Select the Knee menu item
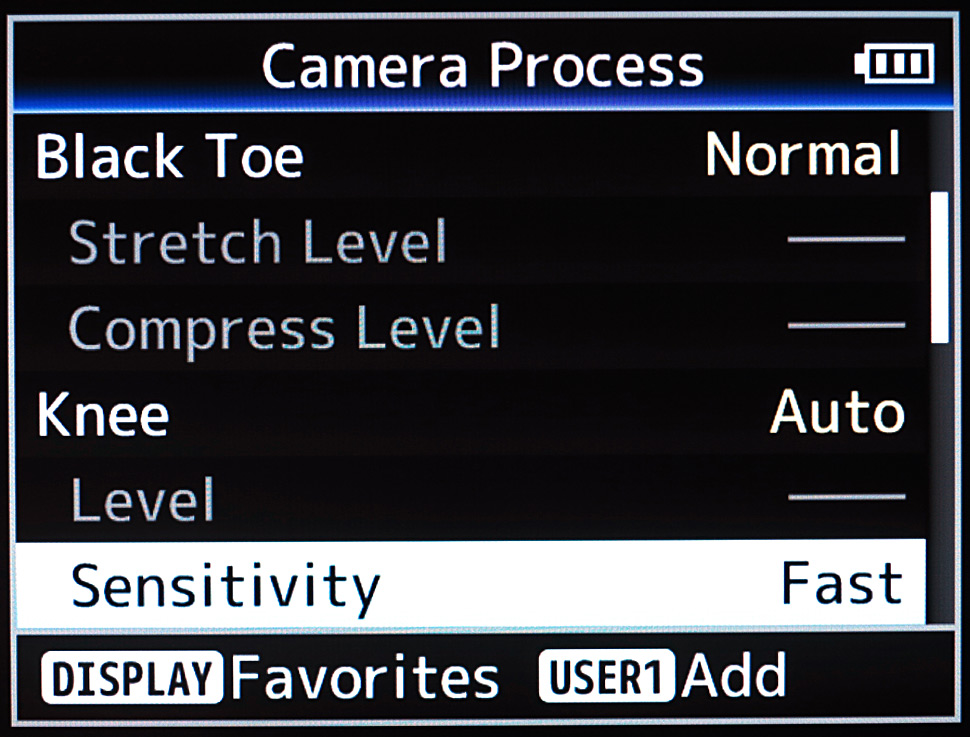Image resolution: width=970 pixels, height=737 pixels. point(103,413)
